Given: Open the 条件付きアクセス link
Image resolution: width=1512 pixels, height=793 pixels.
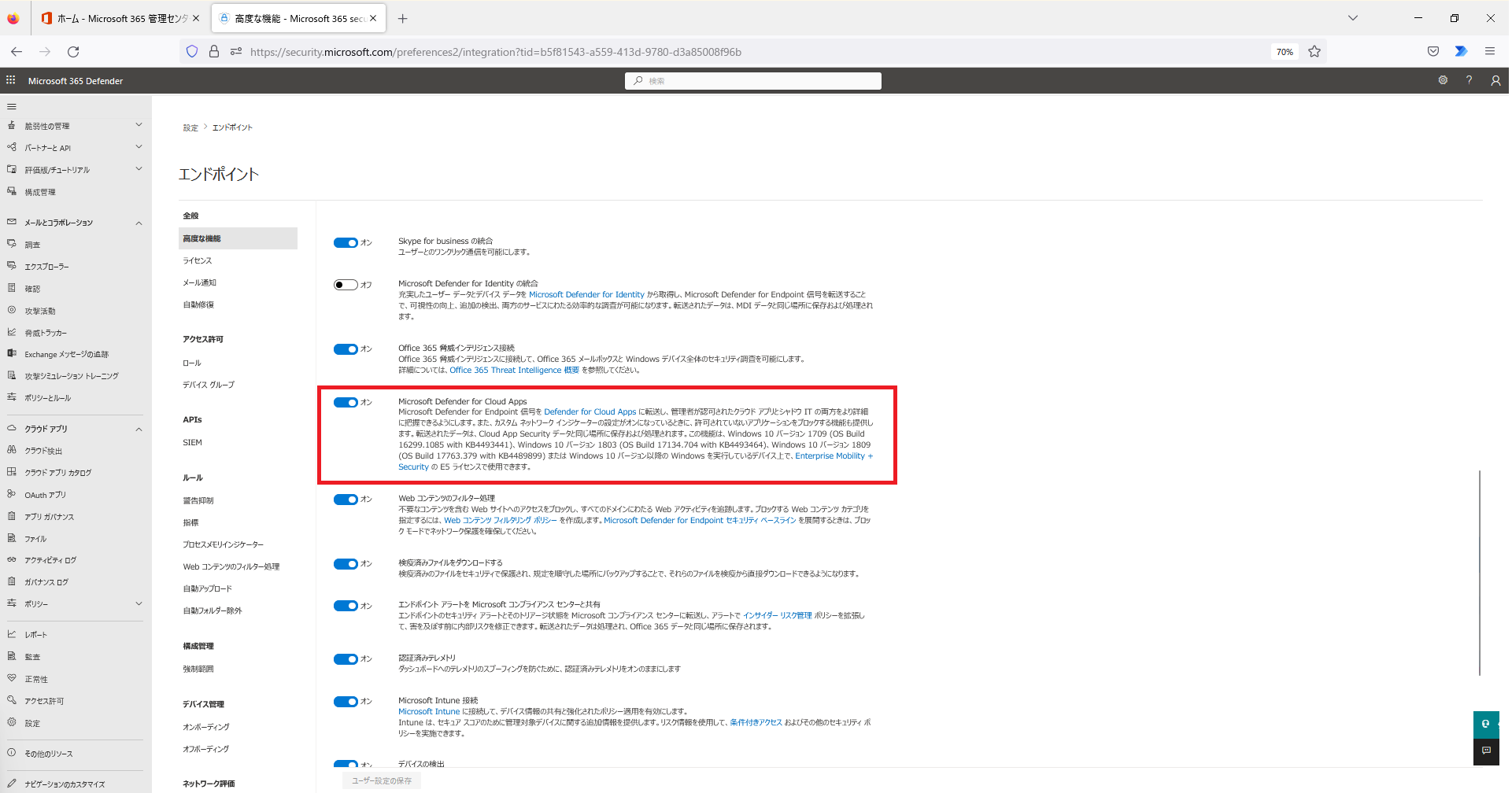Looking at the screenshot, I should tap(756, 722).
